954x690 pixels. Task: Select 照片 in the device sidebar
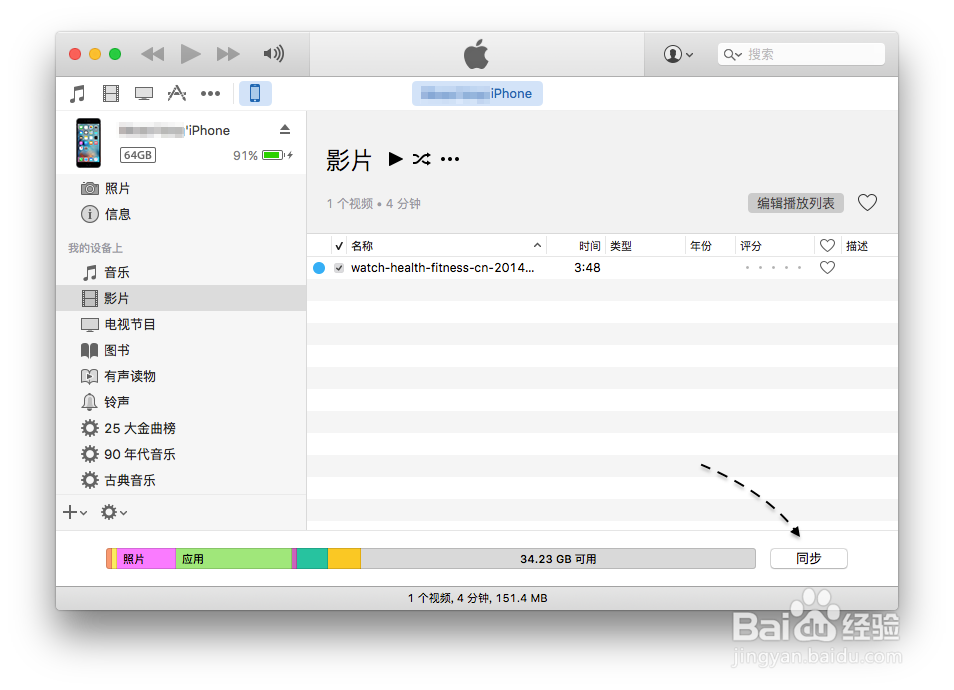(116, 187)
